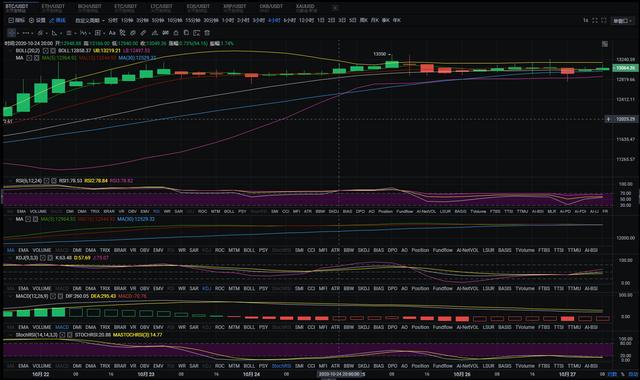Screen dimensions: 640x380
Task: Click the 12023.29 crosshair price label on axis
Action: (626, 119)
